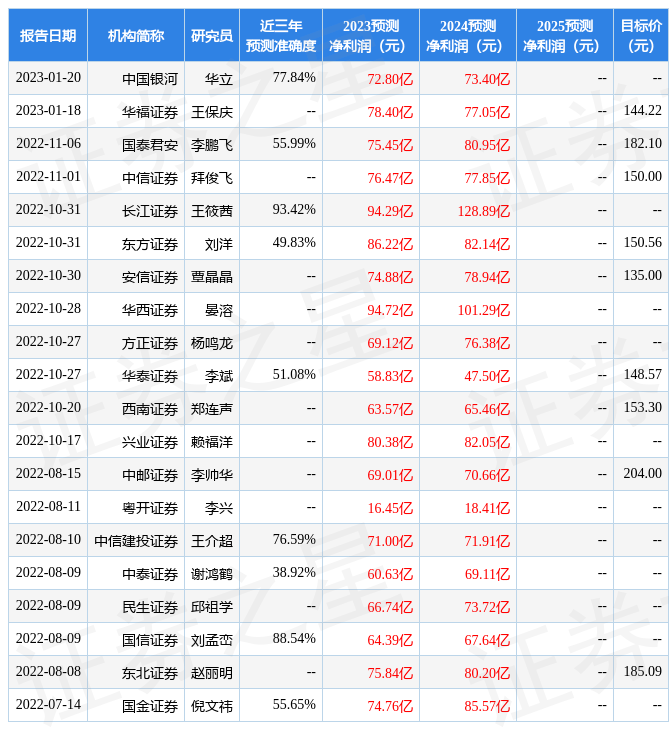669x730 pixels.
Task: Select the 中信建投证券 institution cell
Action: [x=136, y=541]
